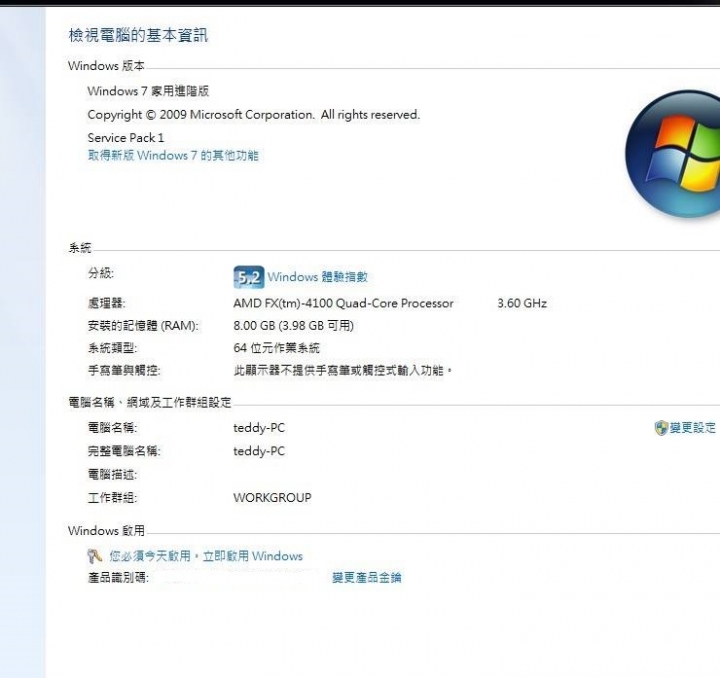Click the teddy-PC value next to 完整電腦名稱

click(x=259, y=451)
